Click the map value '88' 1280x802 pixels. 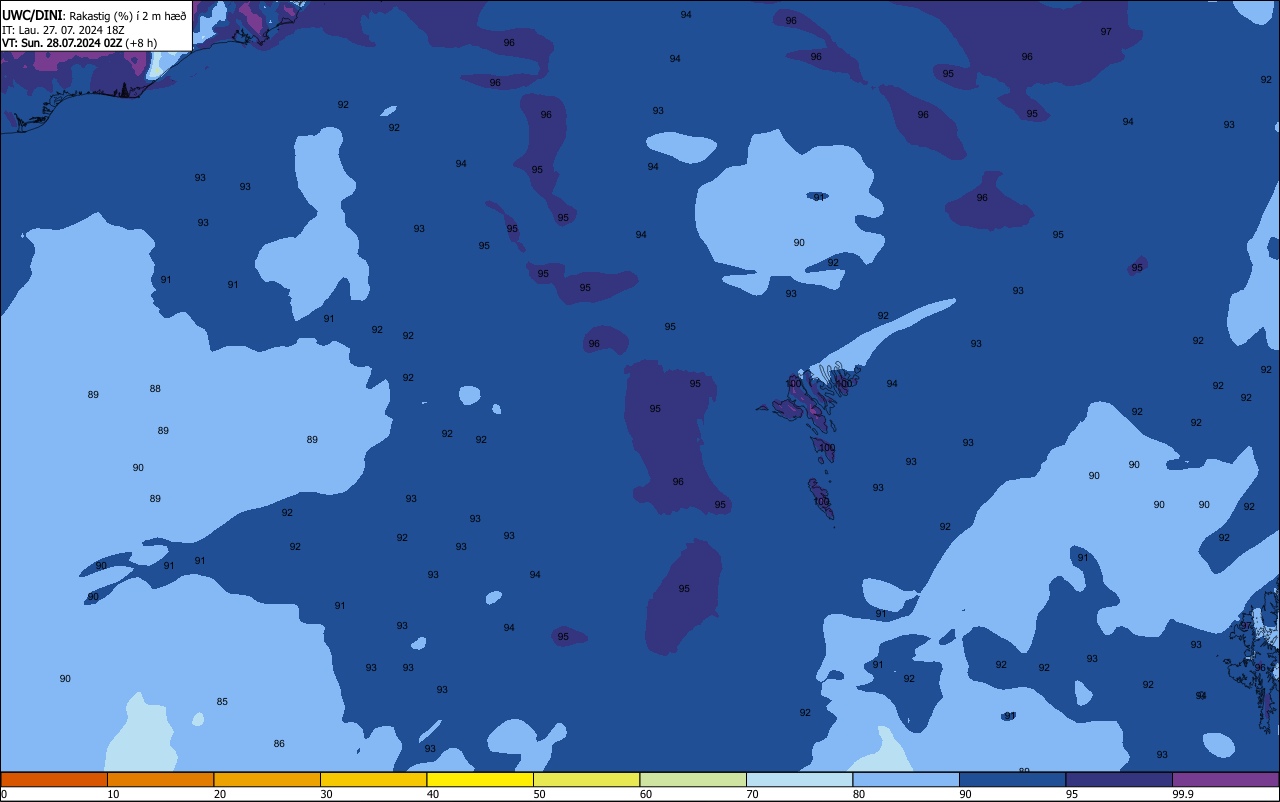155,389
